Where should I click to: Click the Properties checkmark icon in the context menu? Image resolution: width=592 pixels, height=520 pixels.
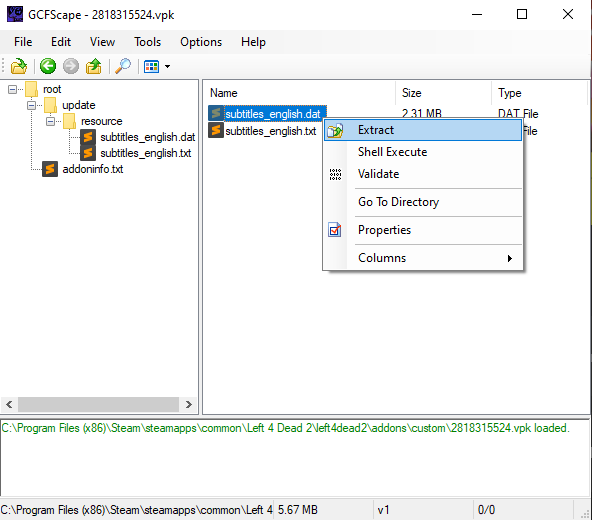point(335,230)
